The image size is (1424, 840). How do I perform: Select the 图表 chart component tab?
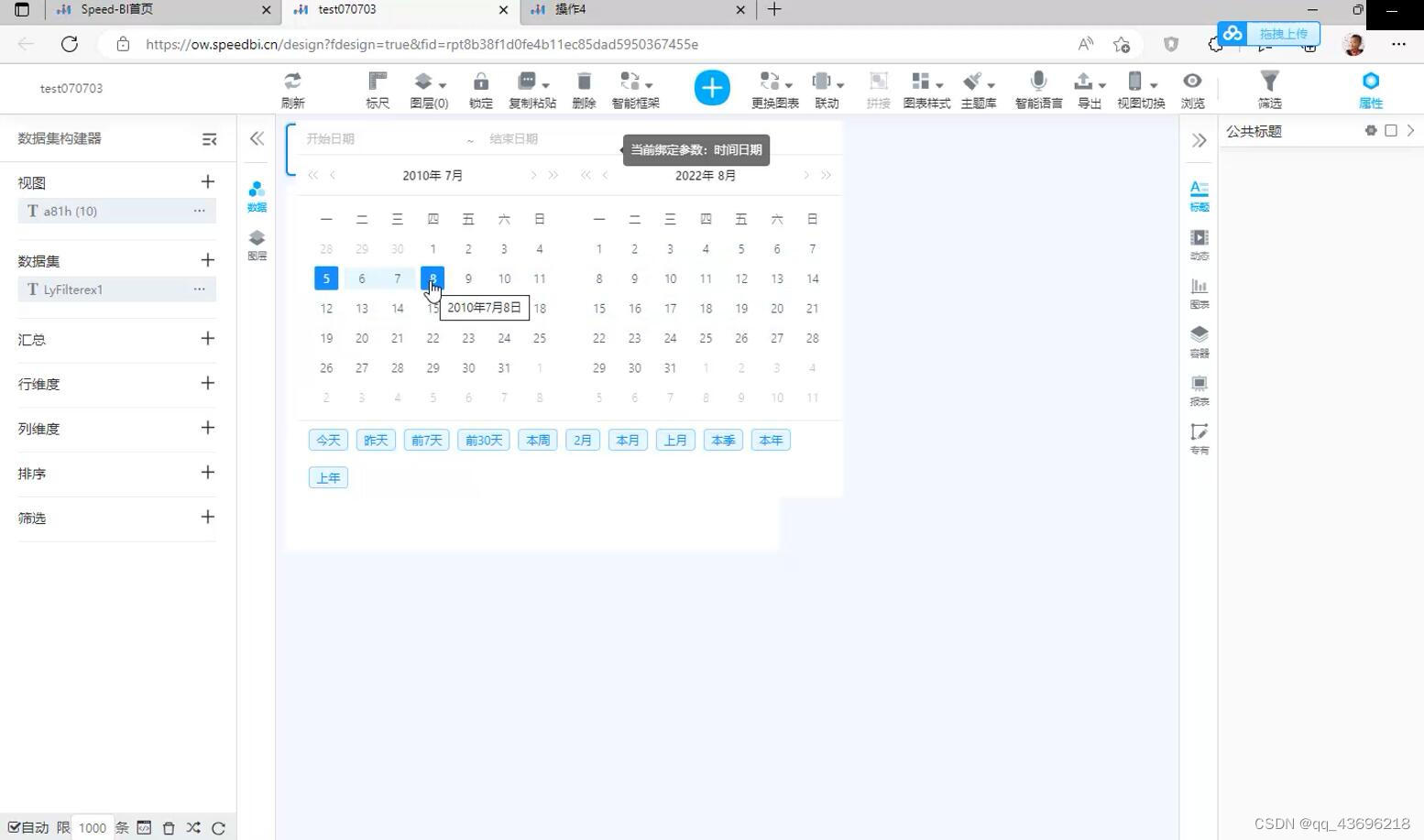coord(1199,293)
